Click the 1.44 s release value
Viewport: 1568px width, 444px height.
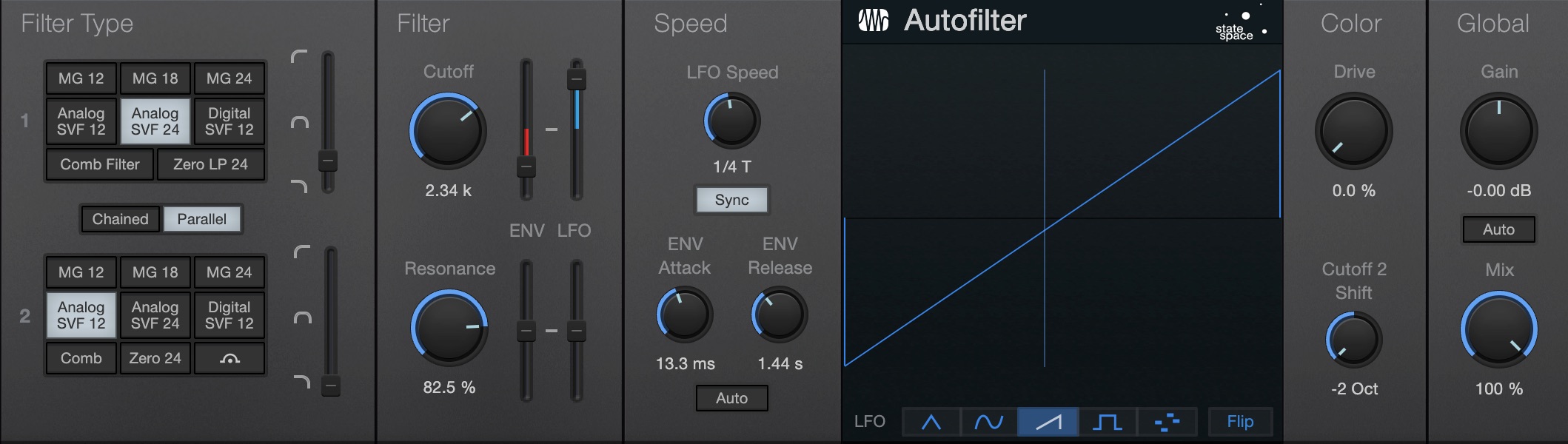coord(780,364)
